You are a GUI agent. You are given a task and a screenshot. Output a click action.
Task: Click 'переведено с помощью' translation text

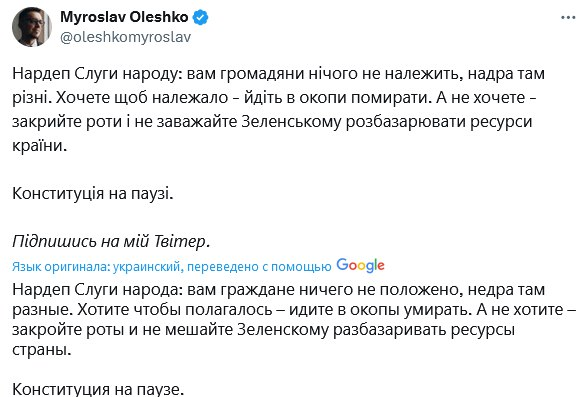pos(259,267)
